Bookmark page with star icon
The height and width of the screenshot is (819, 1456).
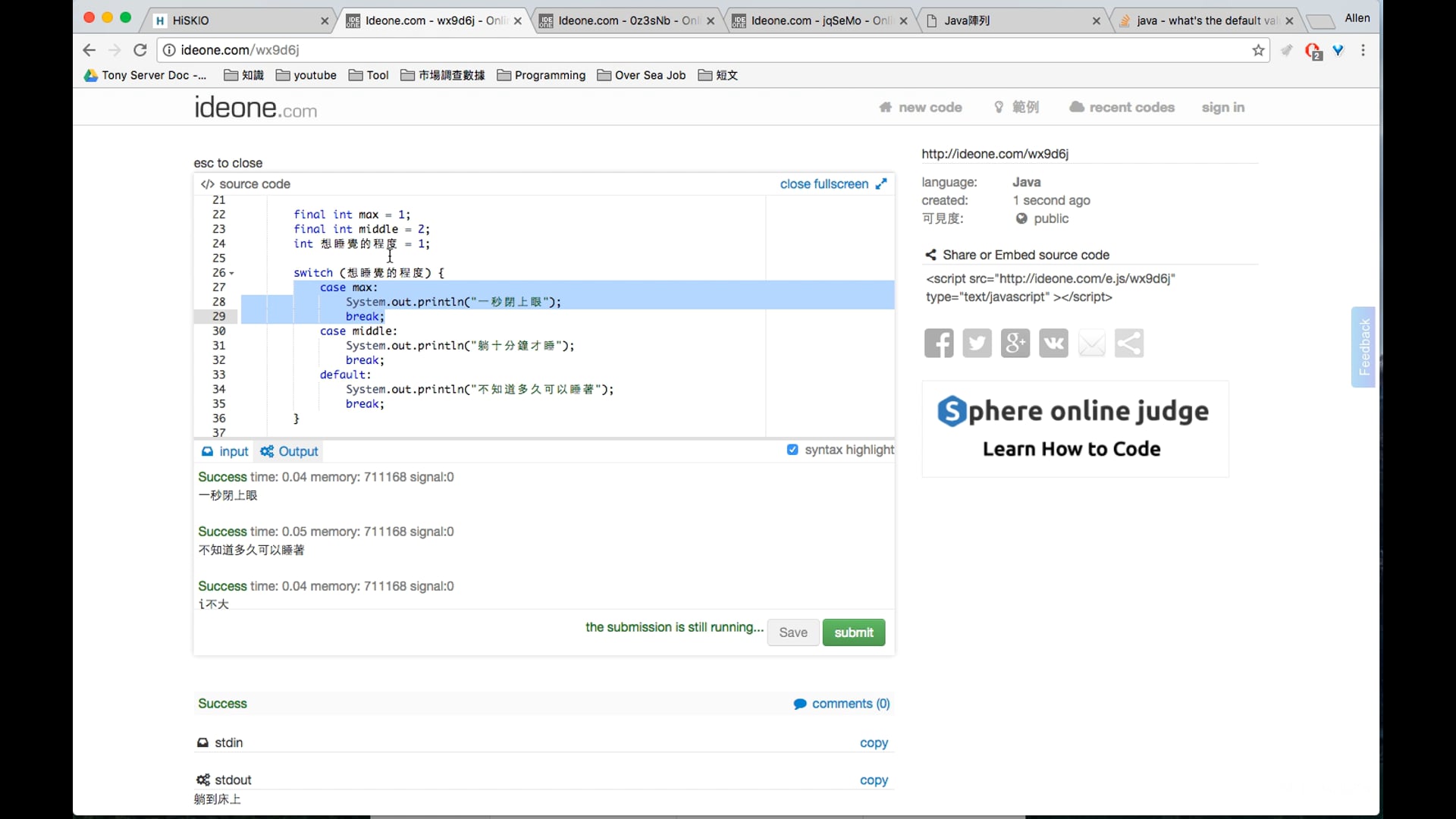click(1258, 50)
